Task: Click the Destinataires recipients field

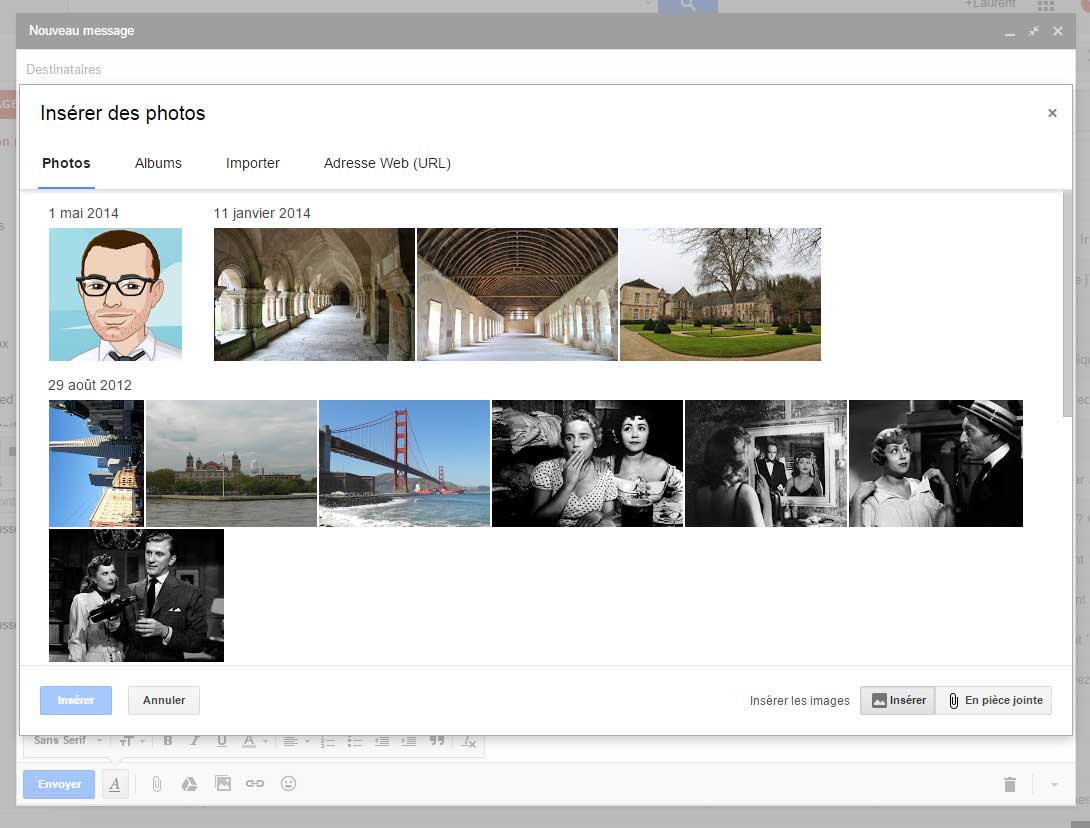Action: 546,70
